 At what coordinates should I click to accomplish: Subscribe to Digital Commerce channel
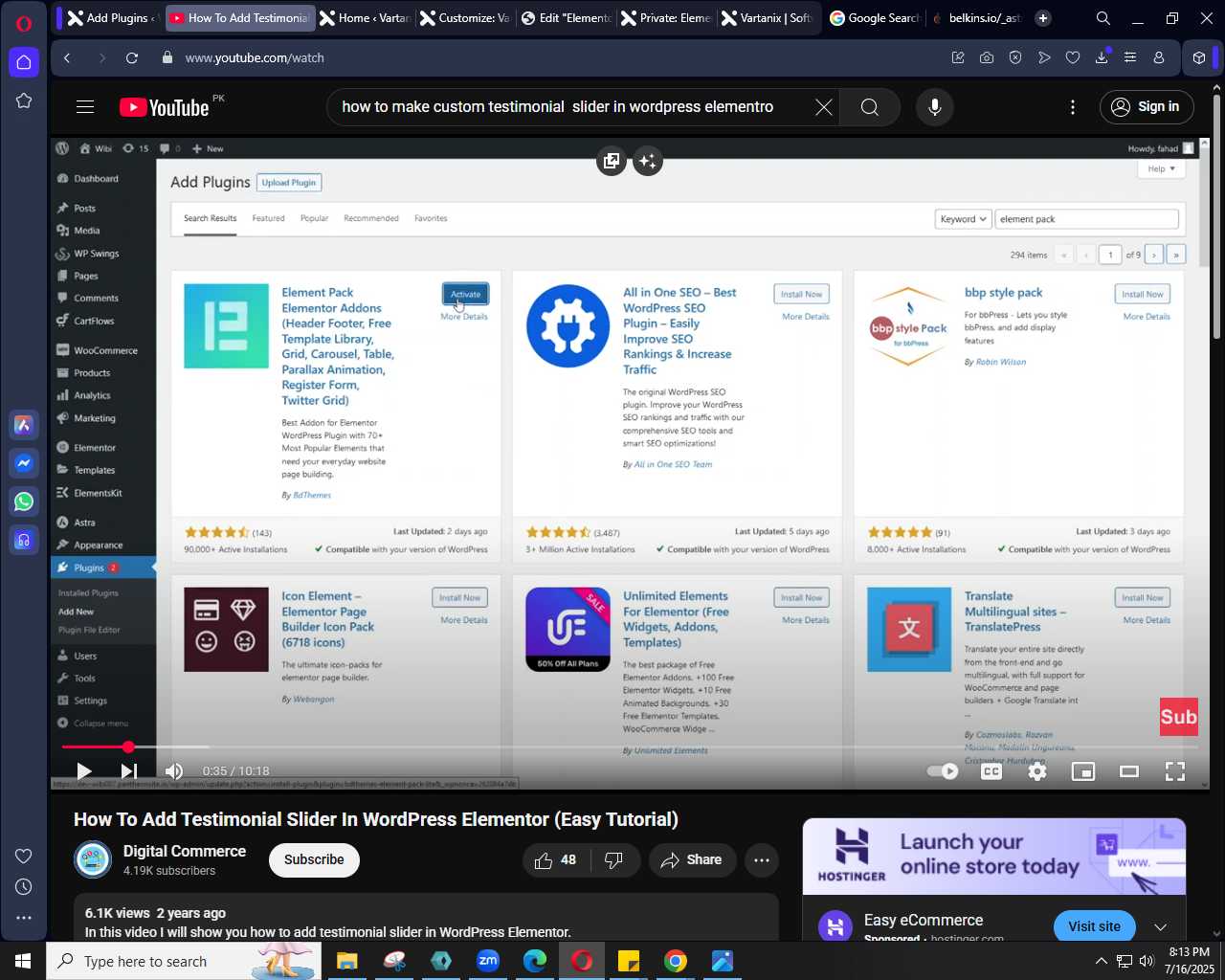314,860
